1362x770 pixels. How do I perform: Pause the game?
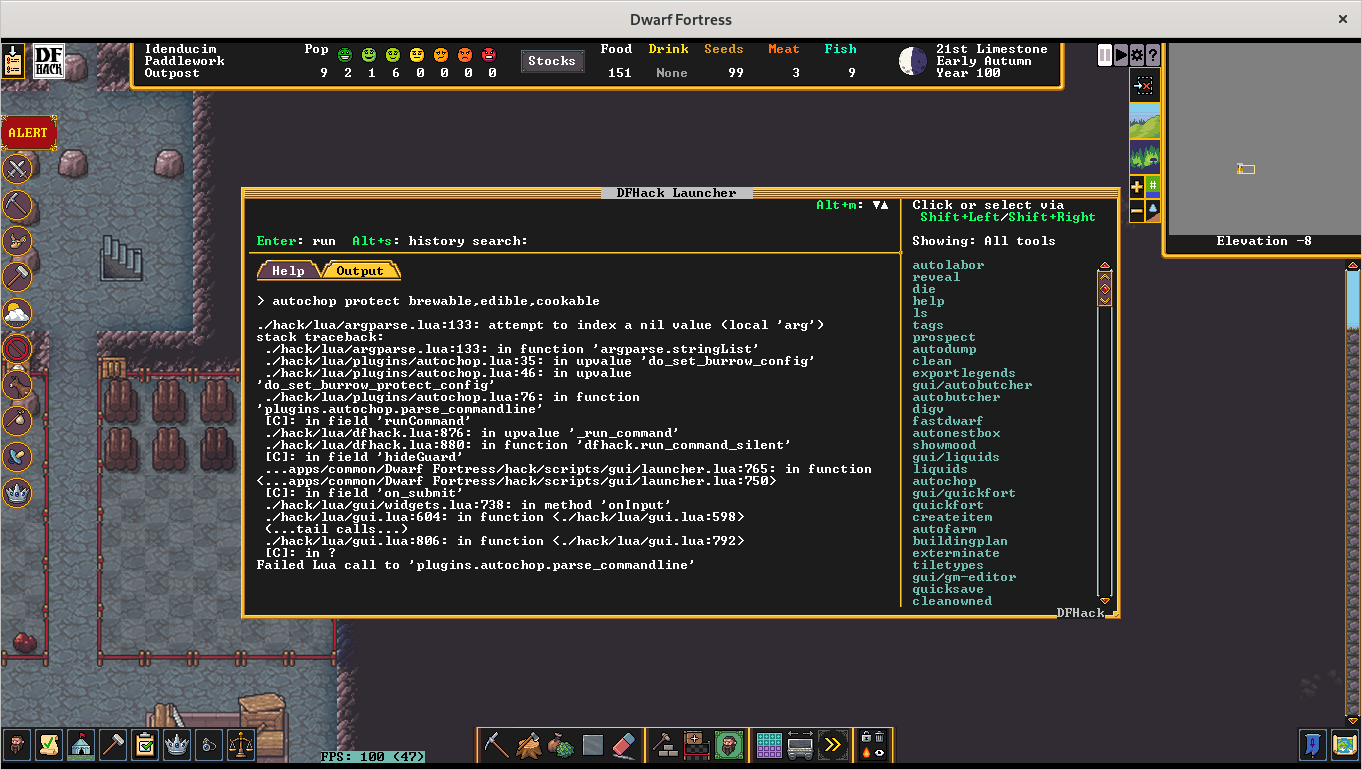[1105, 55]
